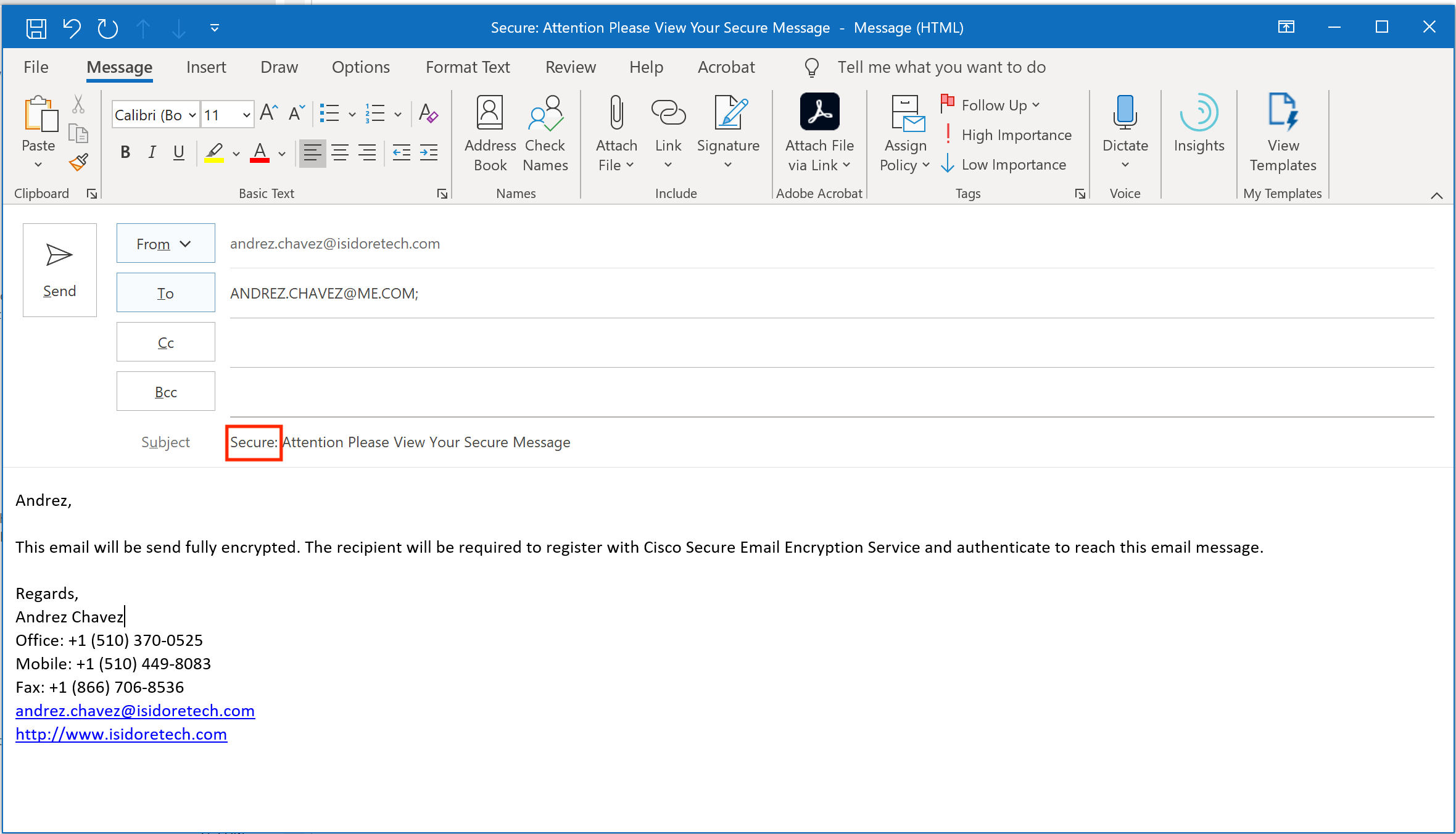Switch to the Insert ribbon tab

click(206, 67)
